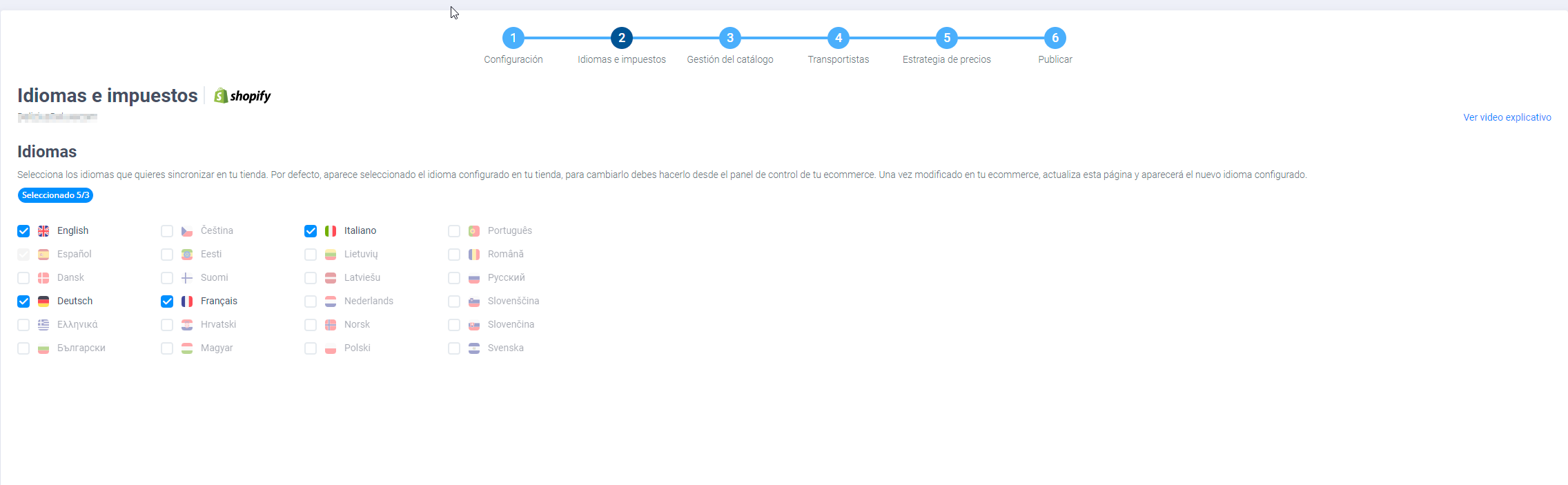Select the Polski language checkbox

coord(311,348)
